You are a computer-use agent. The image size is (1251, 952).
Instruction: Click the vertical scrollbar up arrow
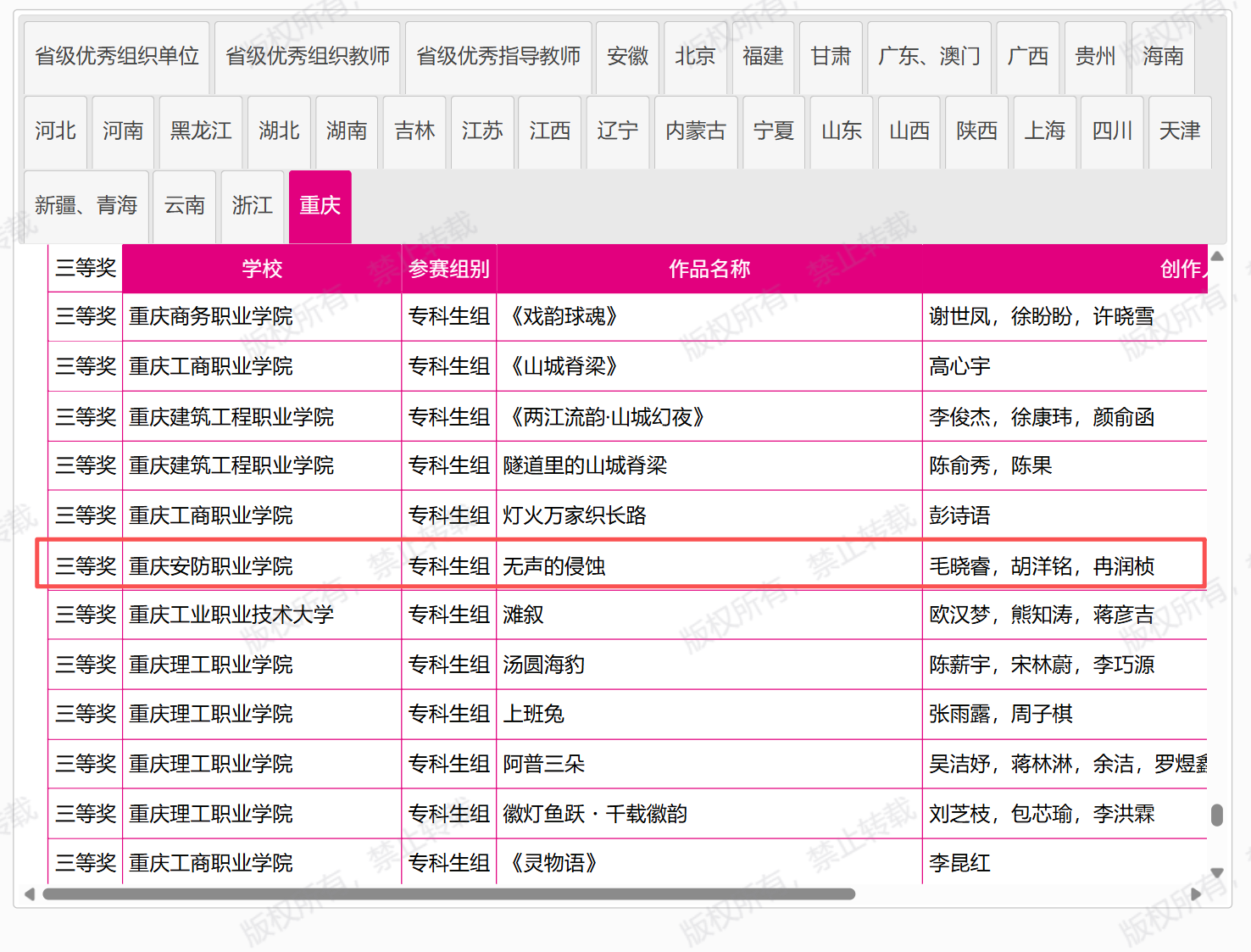(1217, 255)
